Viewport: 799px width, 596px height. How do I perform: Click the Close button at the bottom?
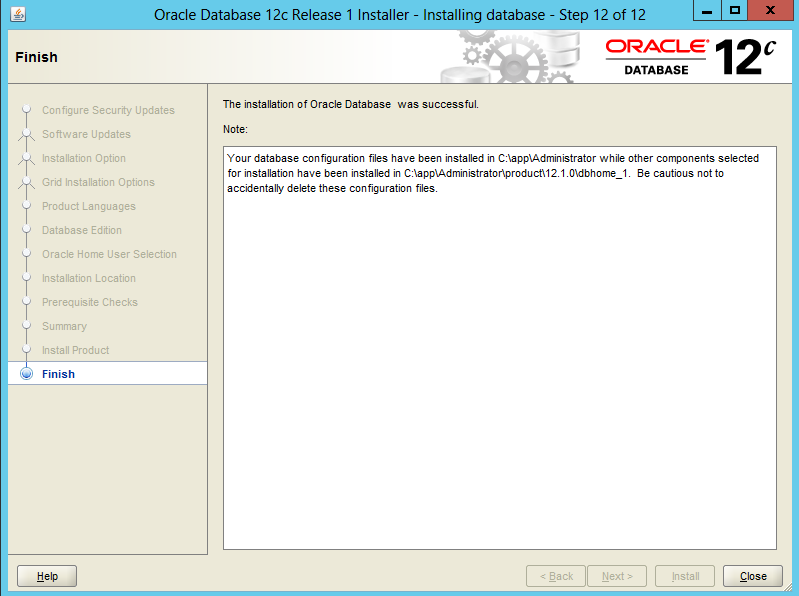753,576
